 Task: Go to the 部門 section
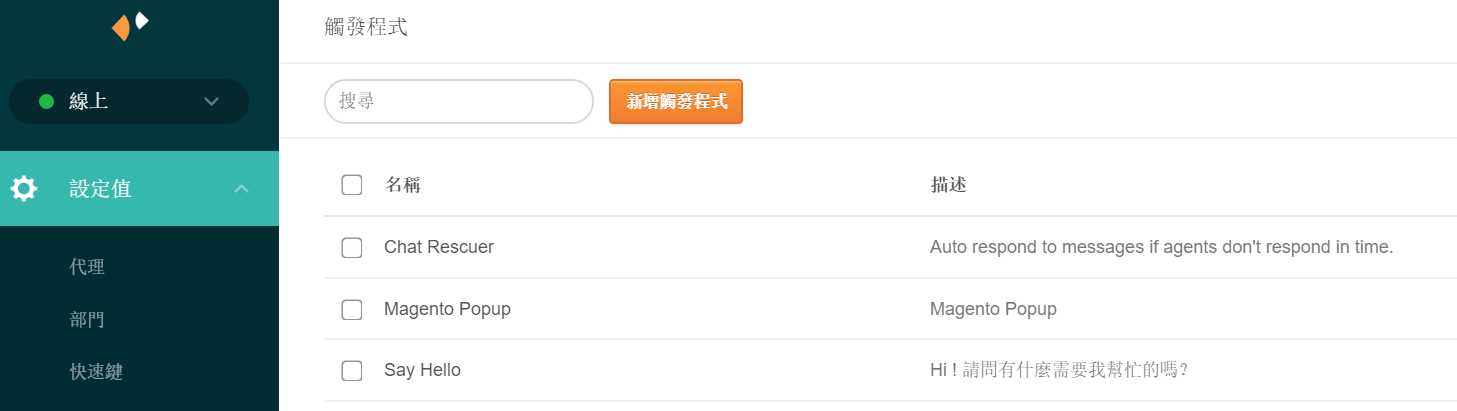[87, 320]
